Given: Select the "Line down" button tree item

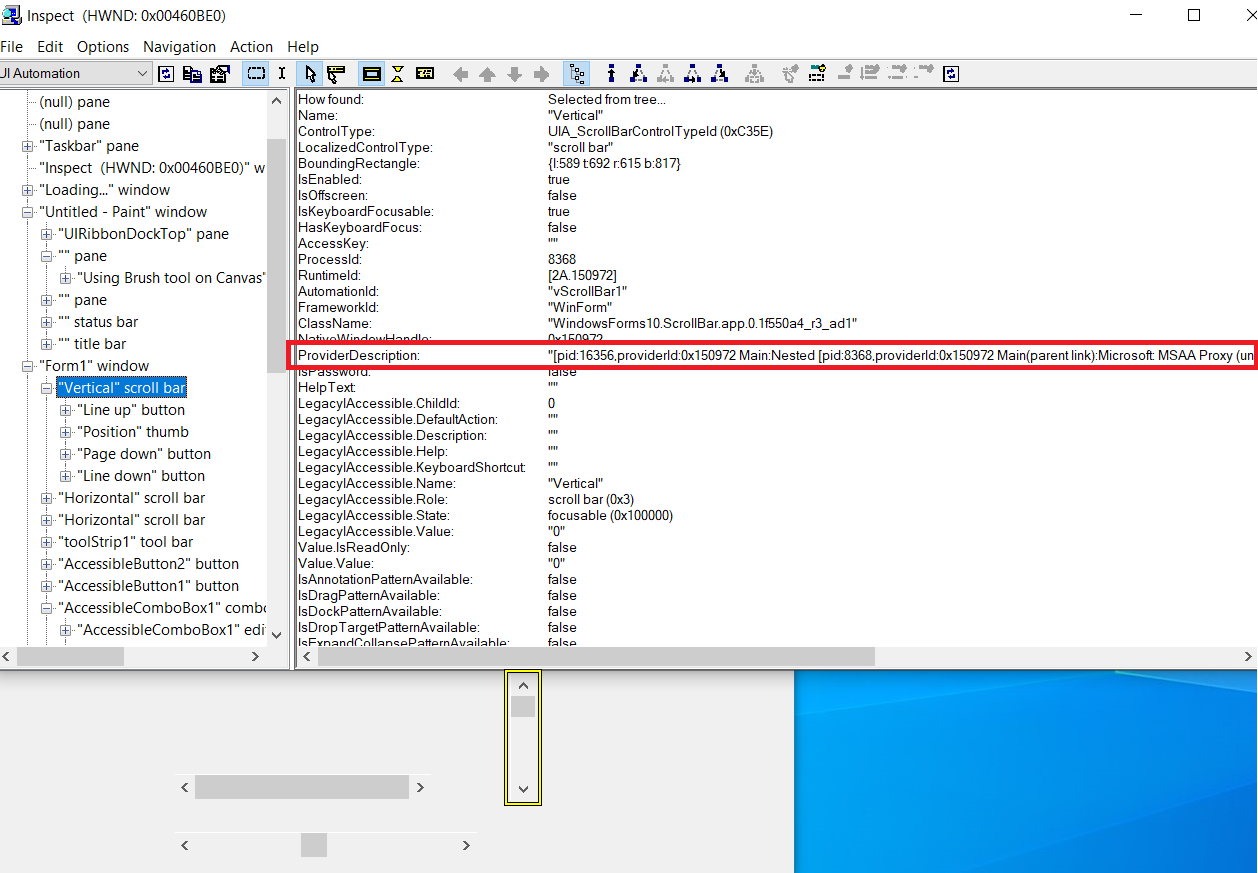Looking at the screenshot, I should [x=141, y=476].
